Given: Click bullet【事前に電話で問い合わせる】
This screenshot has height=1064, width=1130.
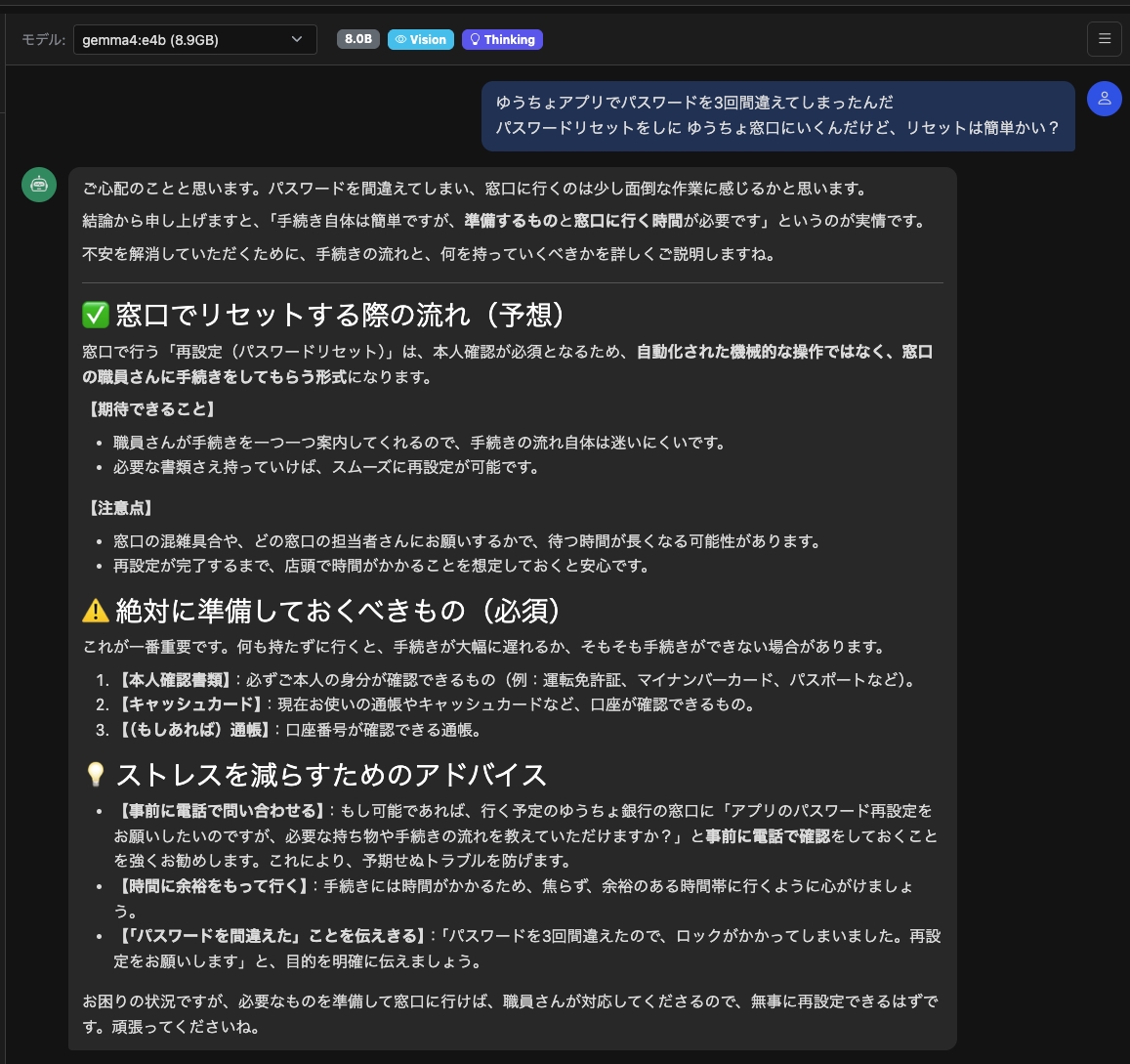Looking at the screenshot, I should tap(525, 835).
